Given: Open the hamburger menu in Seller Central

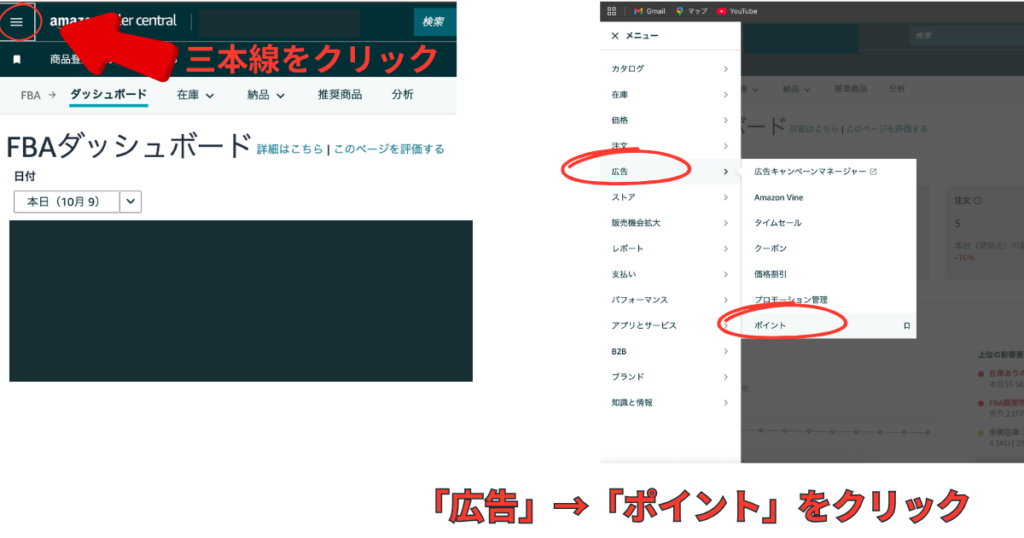Looking at the screenshot, I should (x=16, y=22).
